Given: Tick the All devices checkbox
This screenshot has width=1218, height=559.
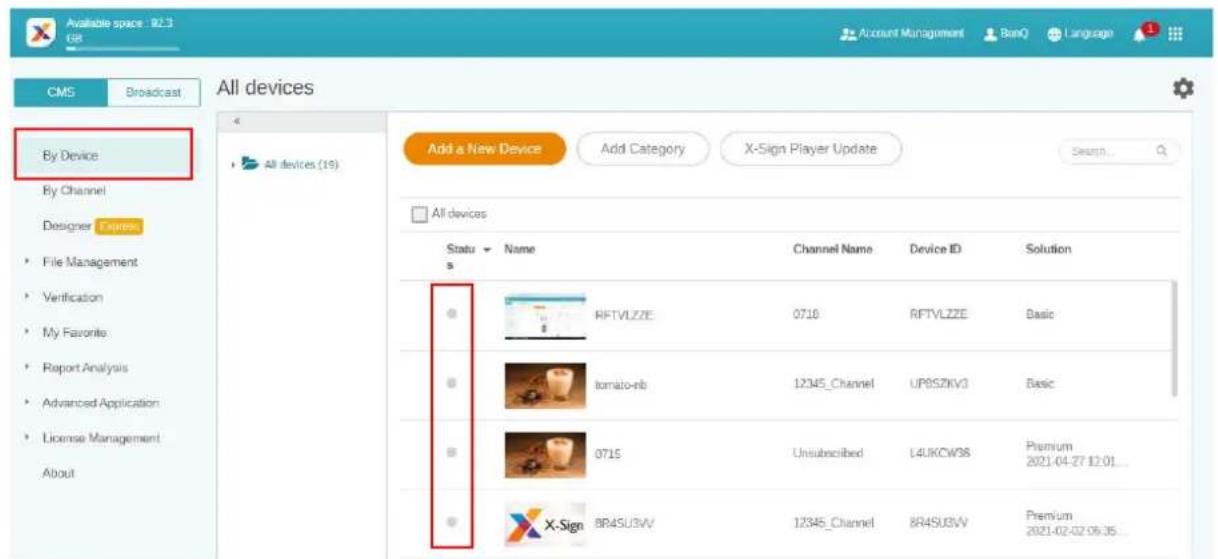Looking at the screenshot, I should 419,214.
